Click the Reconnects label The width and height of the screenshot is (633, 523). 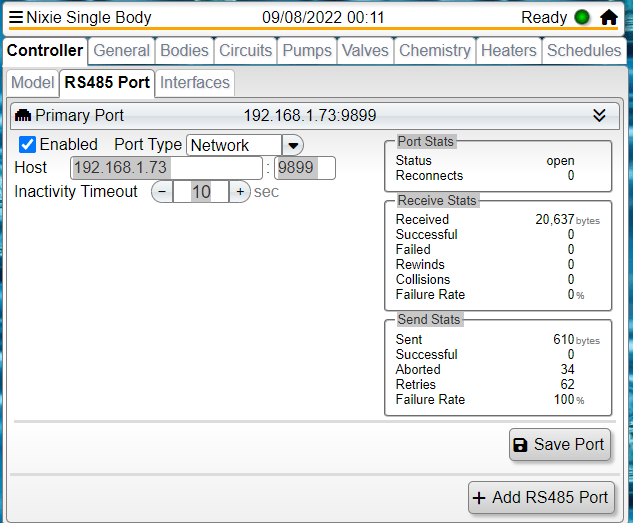click(429, 176)
